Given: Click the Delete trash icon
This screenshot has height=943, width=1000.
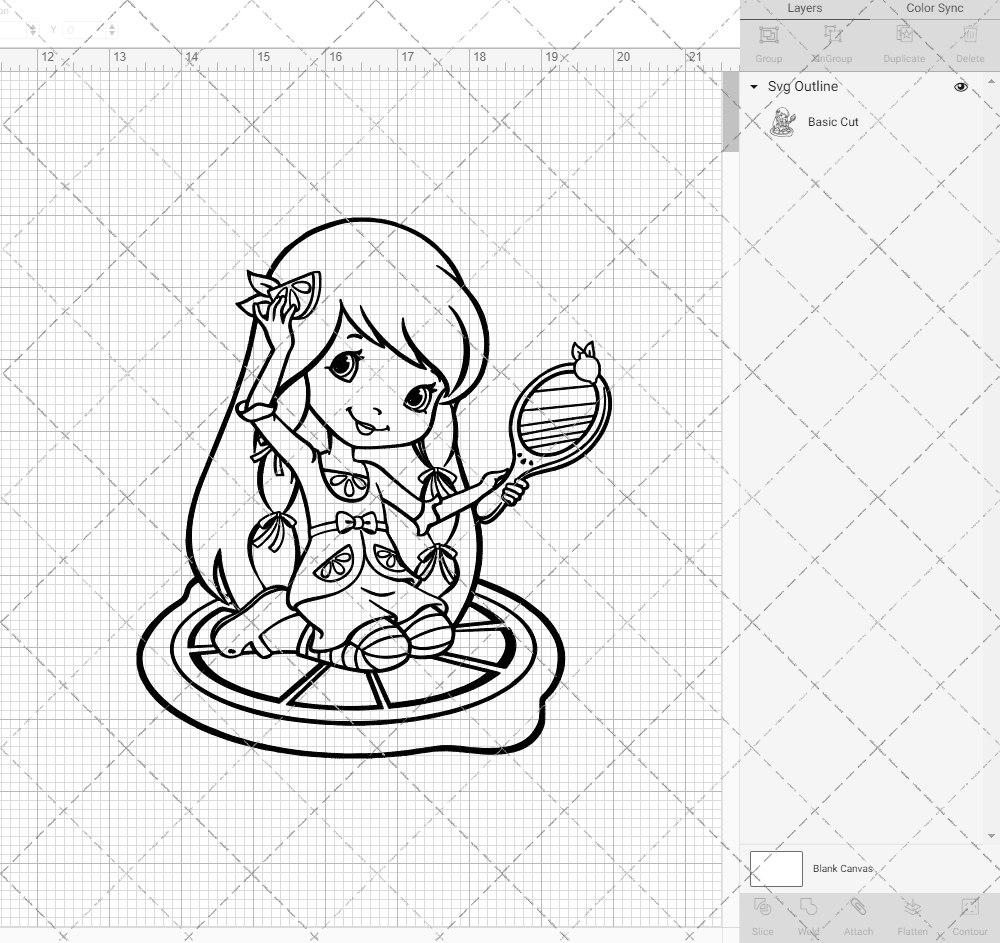Looking at the screenshot, I should [969, 35].
